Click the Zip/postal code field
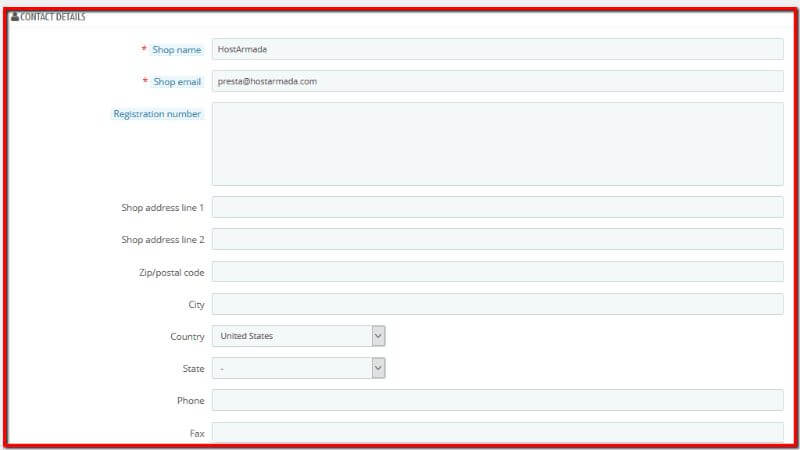 coord(497,272)
